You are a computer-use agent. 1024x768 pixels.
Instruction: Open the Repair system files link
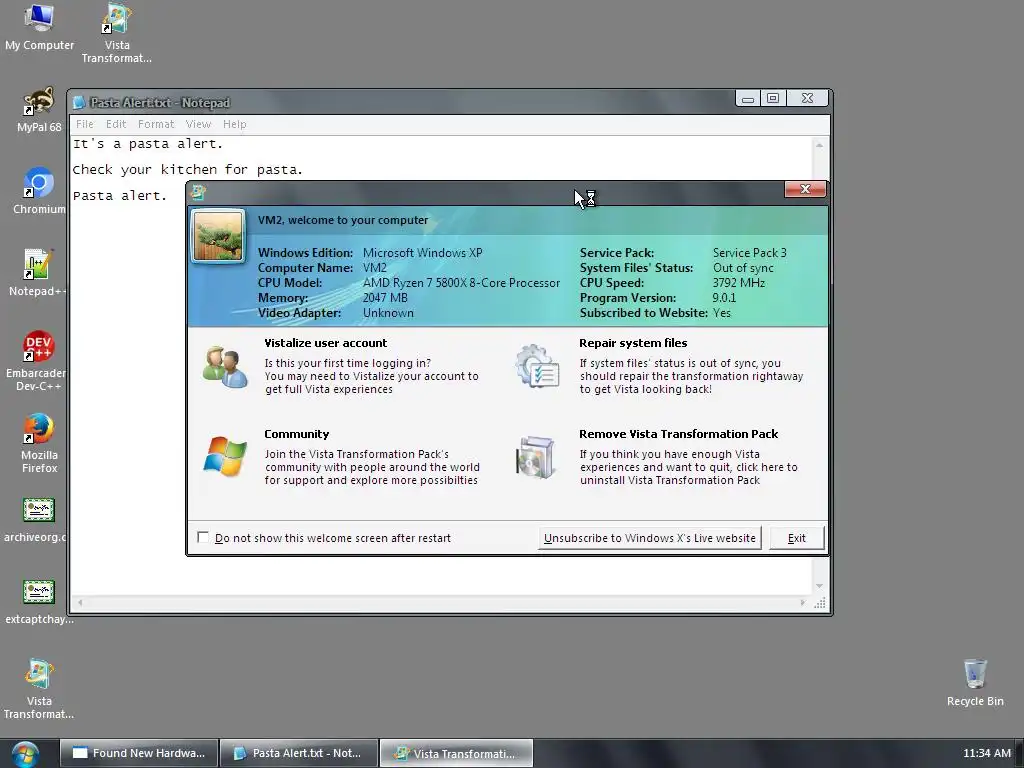tap(633, 343)
